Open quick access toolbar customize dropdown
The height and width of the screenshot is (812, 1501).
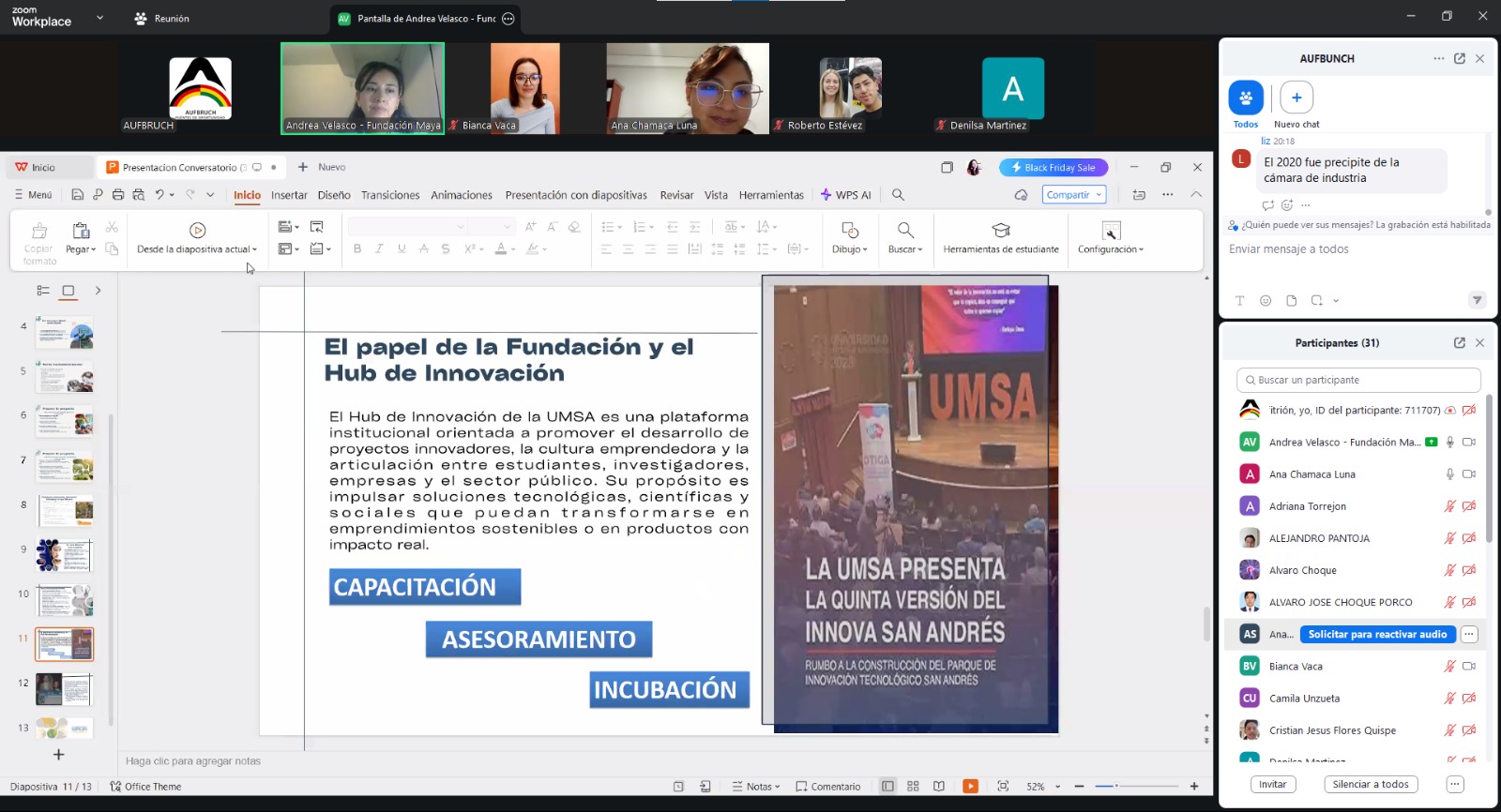(210, 195)
